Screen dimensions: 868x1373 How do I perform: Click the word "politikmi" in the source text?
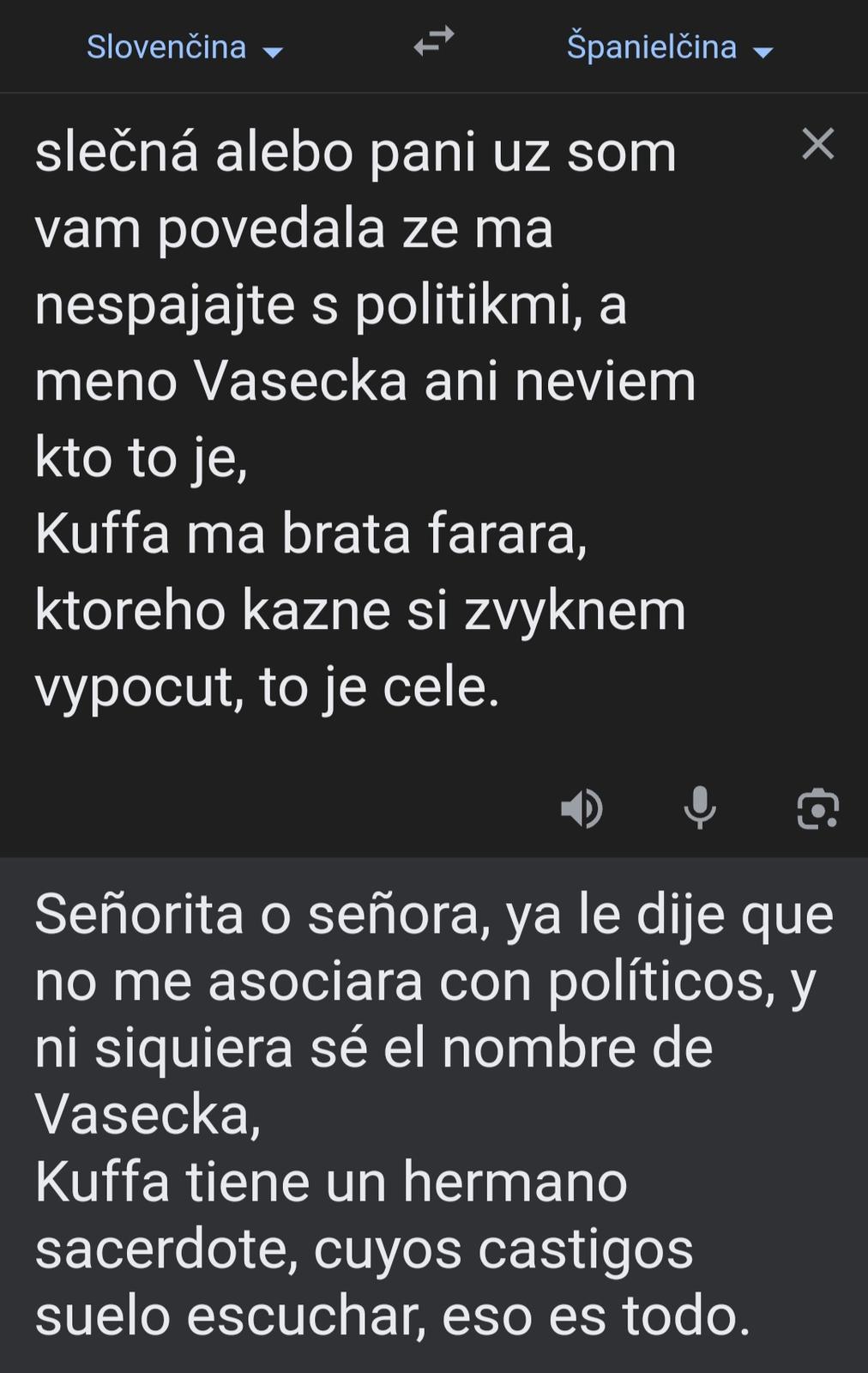click(x=463, y=305)
